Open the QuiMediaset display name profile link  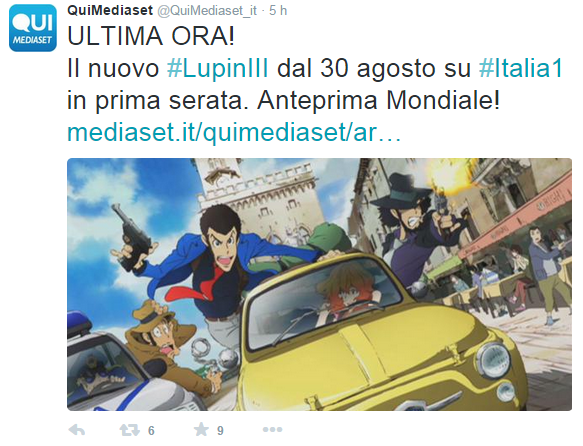[110, 10]
